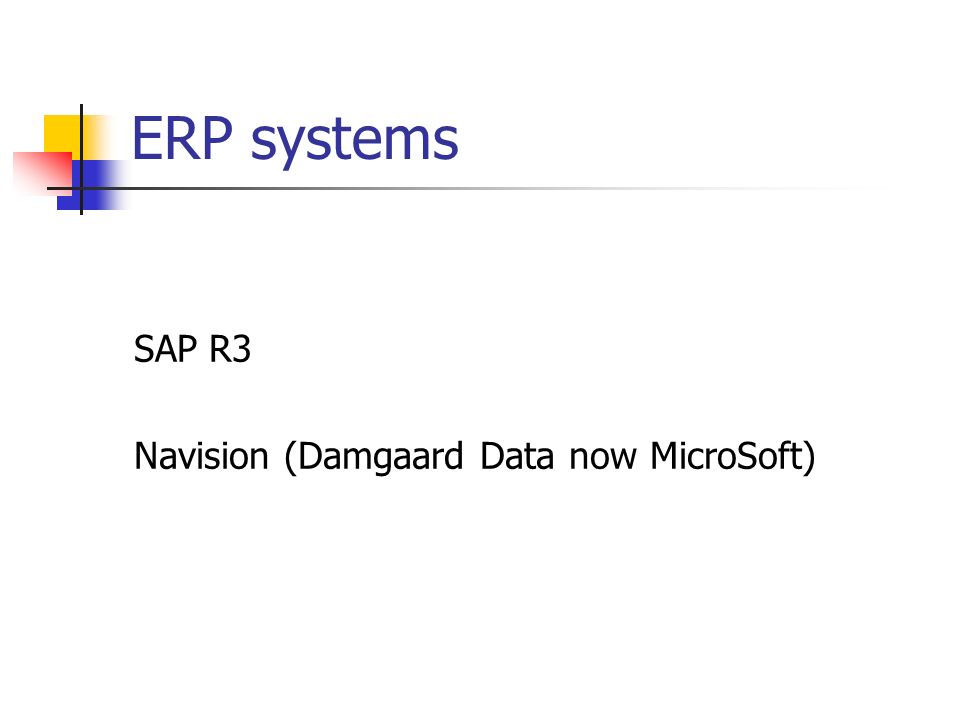Click the word "Navision"
The image size is (960, 720).
201,456
